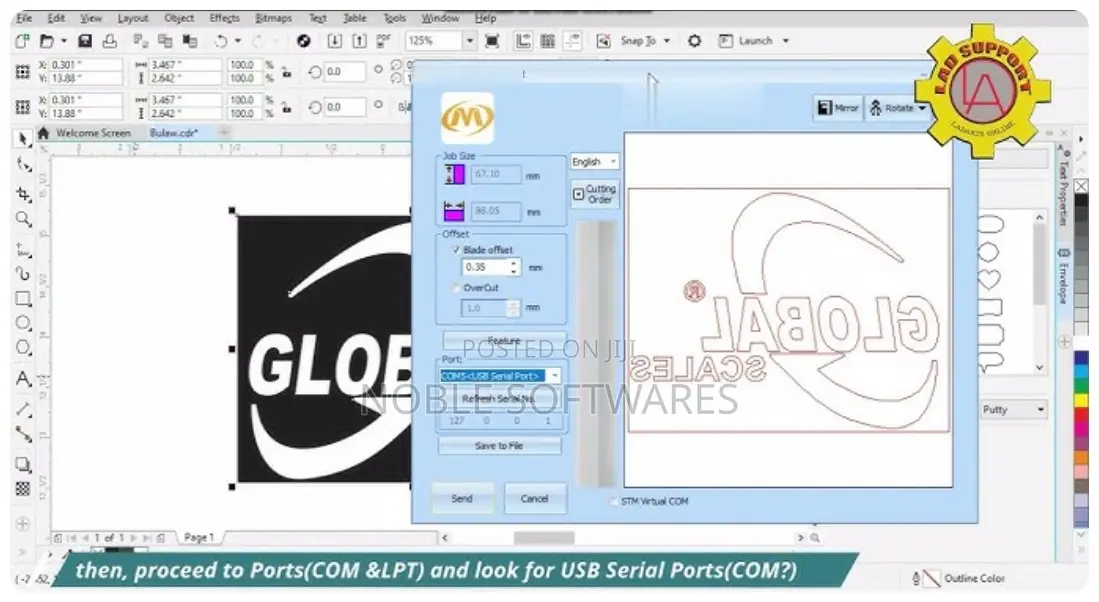1099x602 pixels.
Task: Click the Print icon
Action: pos(109,41)
